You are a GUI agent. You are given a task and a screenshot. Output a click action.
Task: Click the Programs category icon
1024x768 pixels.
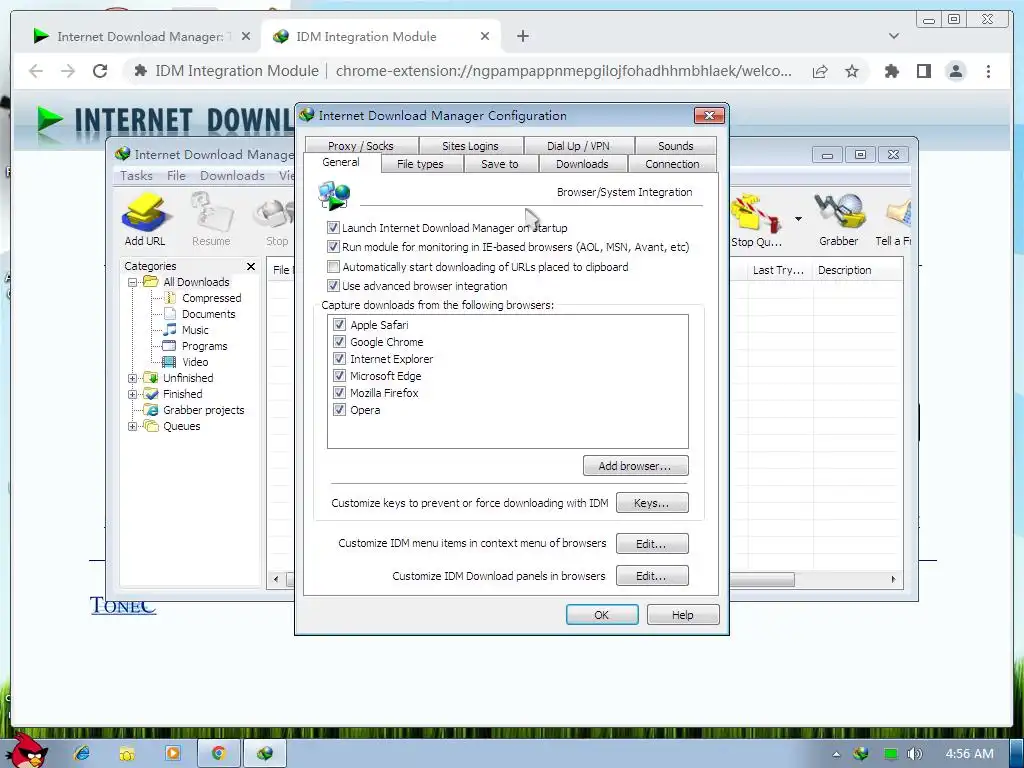coord(169,346)
